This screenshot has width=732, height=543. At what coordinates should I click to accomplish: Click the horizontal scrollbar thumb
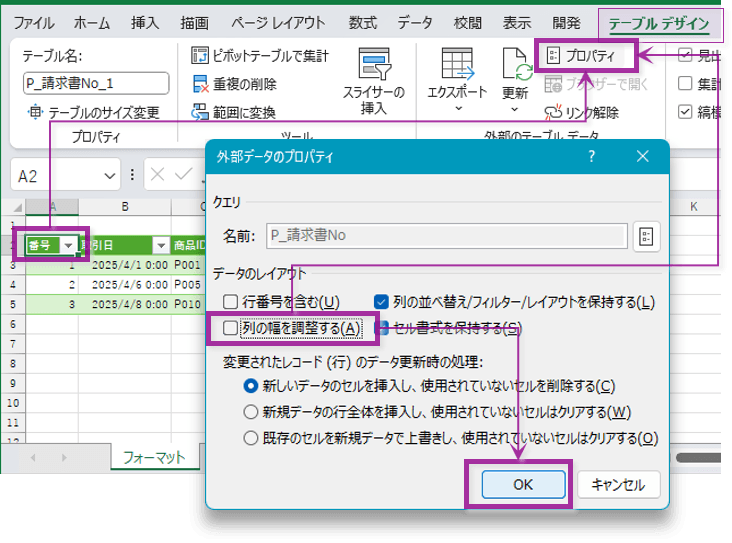(x=699, y=458)
